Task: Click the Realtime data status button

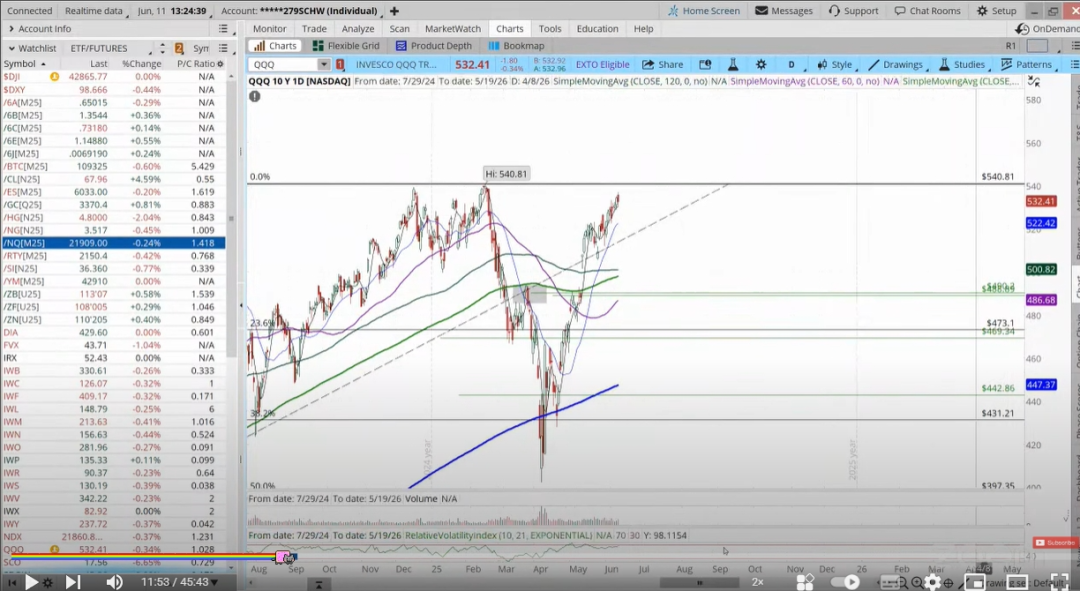Action: 94,11
